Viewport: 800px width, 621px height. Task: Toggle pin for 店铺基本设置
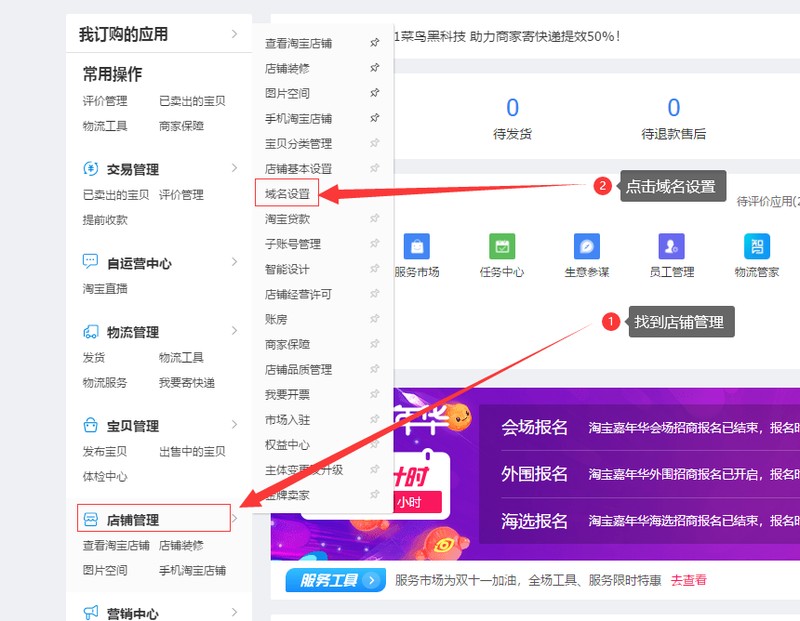point(375,168)
